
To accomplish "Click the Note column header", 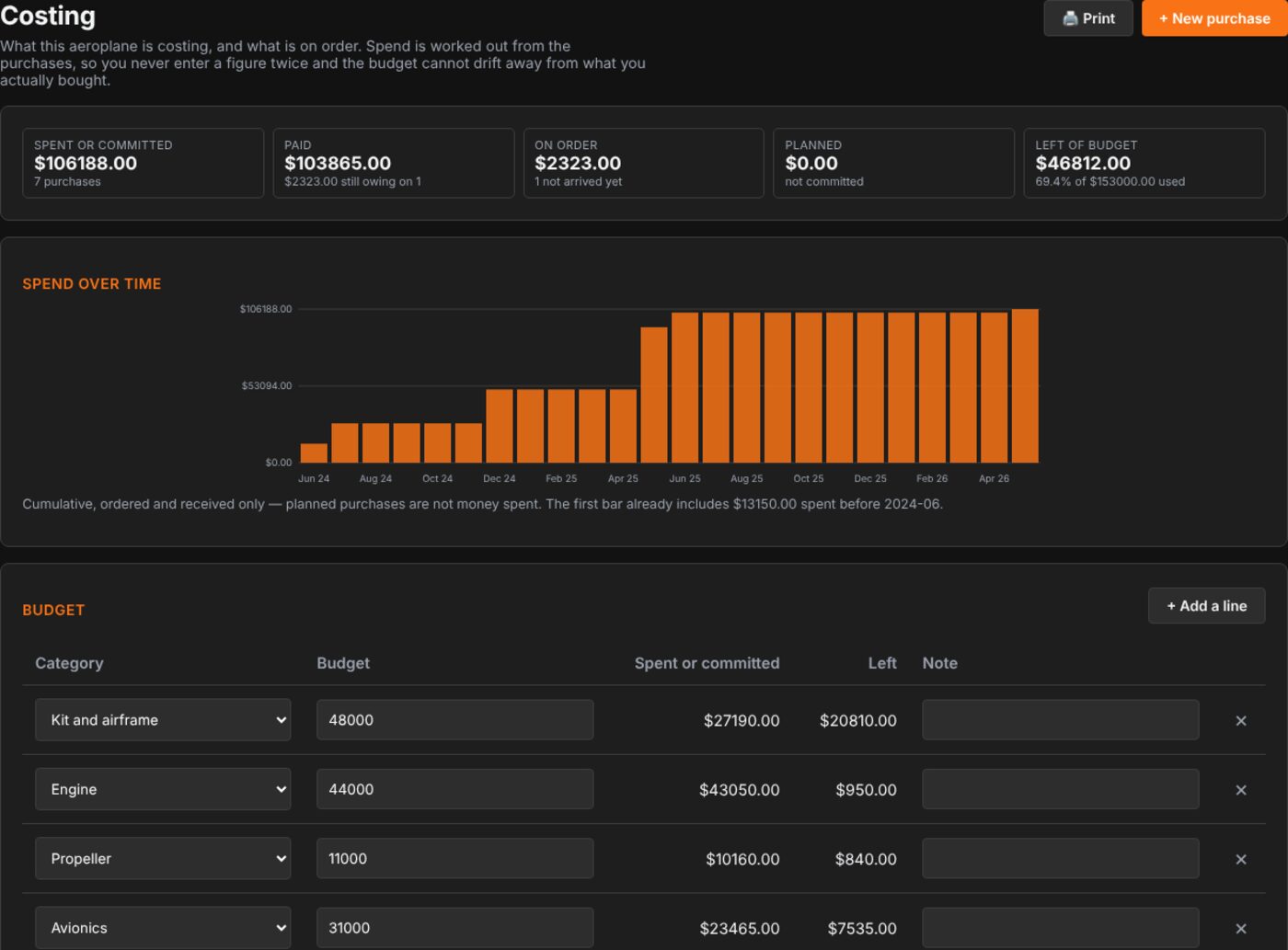I will (939, 663).
